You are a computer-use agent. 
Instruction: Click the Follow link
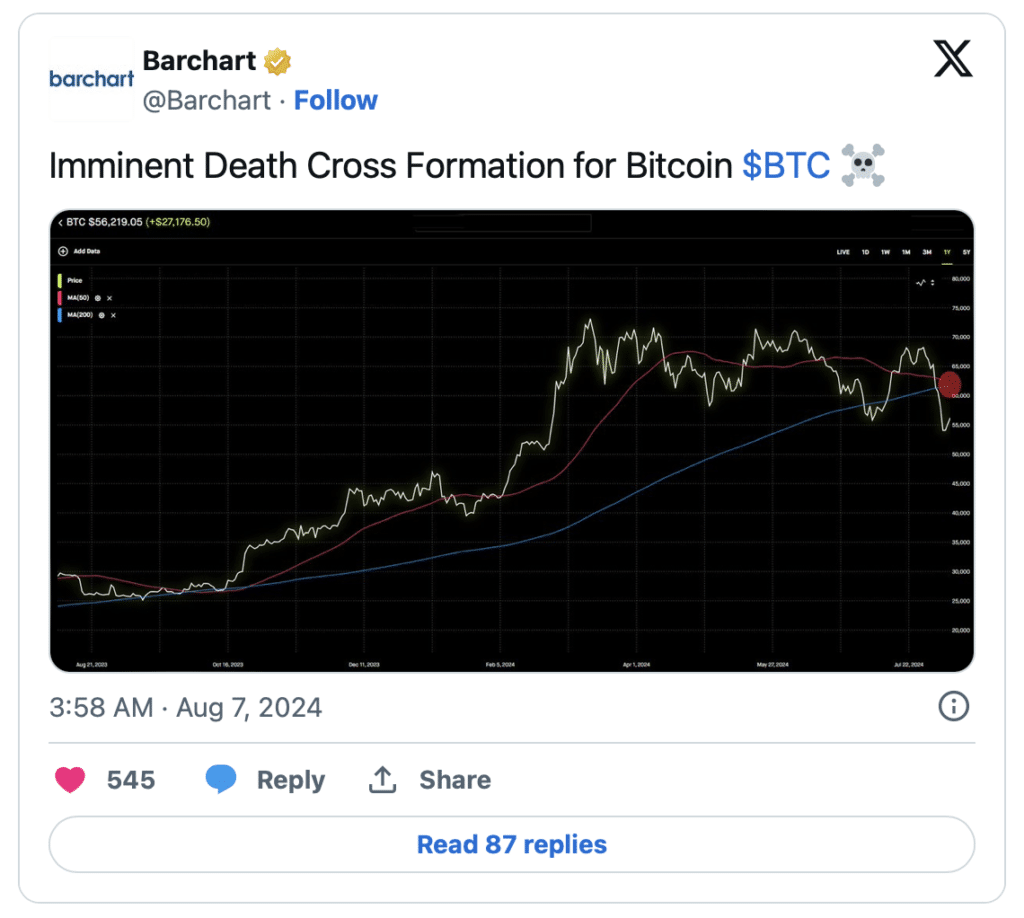tap(335, 100)
